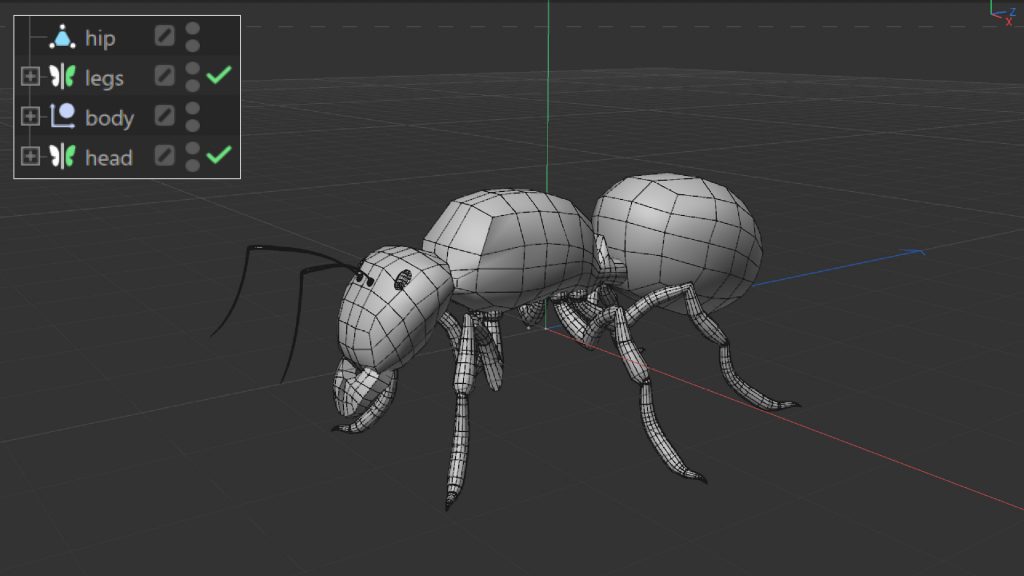Screen dimensions: 1024x576
Task: Disable the head symmetry green checkmark
Action: click(x=218, y=154)
